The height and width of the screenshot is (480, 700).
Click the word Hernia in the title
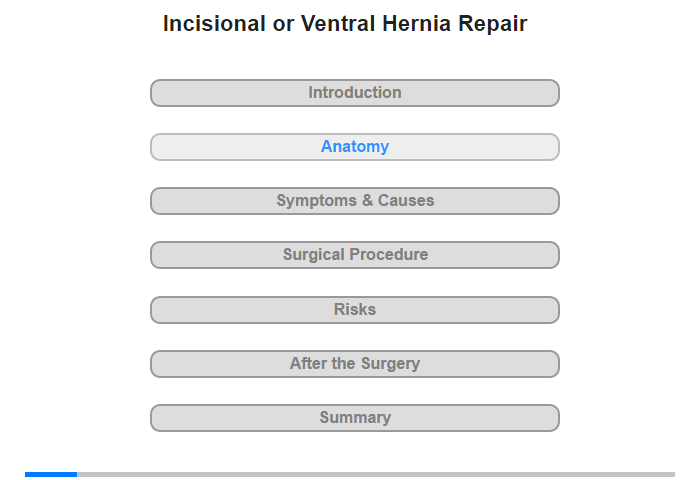pos(417,24)
